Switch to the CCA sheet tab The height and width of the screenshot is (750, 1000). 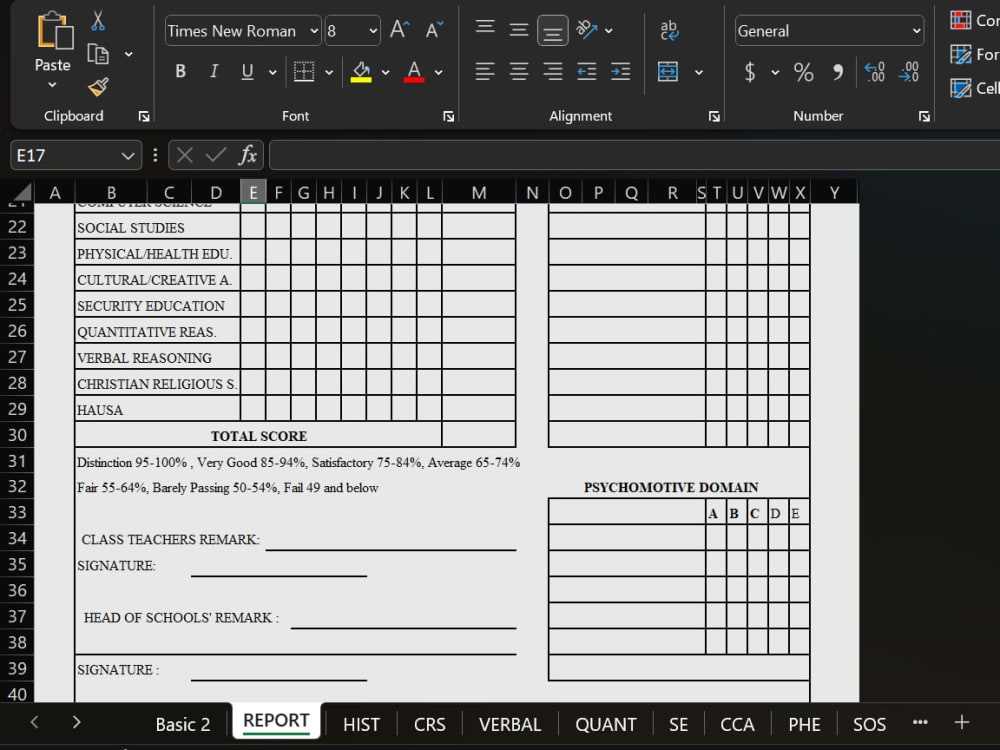pos(737,724)
